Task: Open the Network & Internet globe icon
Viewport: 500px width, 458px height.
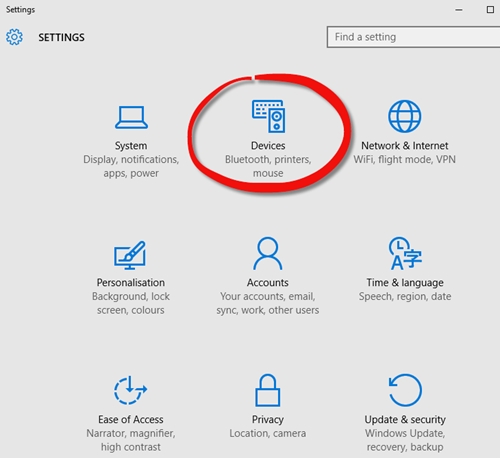Action: click(405, 116)
